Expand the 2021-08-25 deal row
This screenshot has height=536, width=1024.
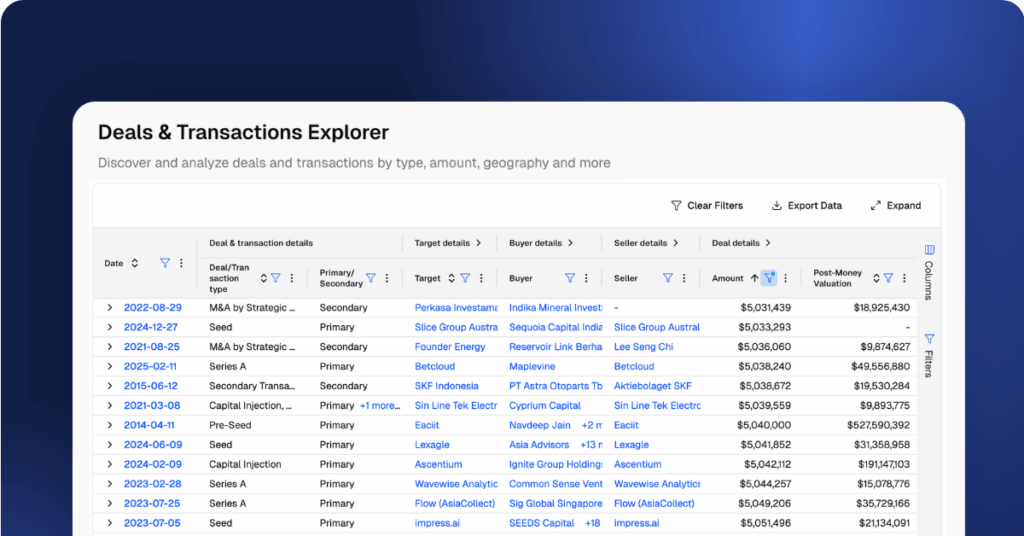pyautogui.click(x=110, y=347)
